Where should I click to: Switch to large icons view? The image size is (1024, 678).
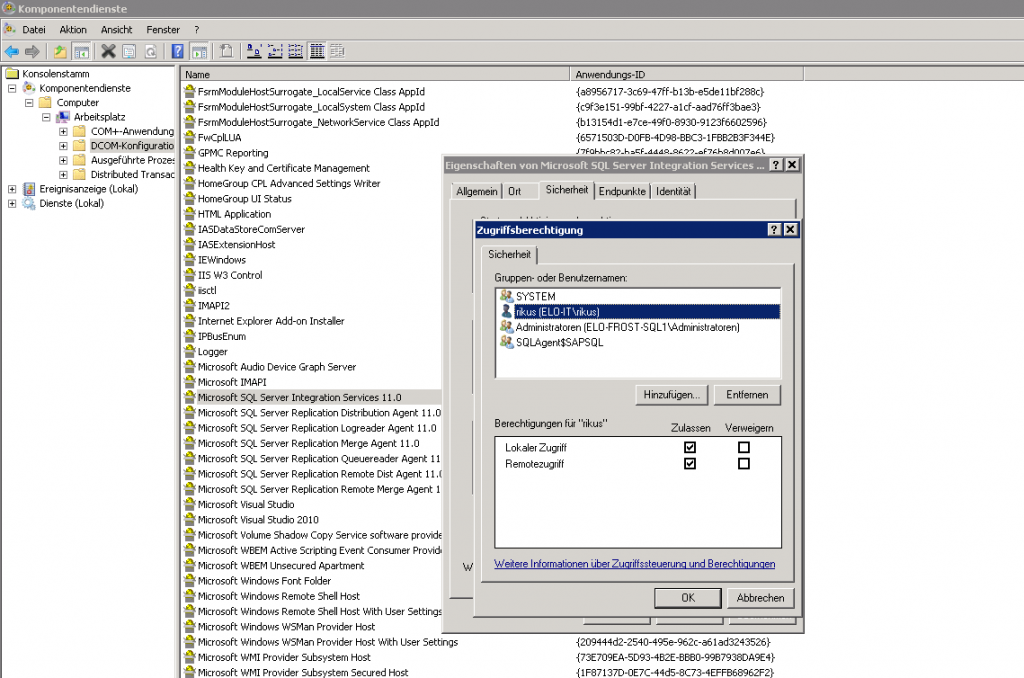point(254,52)
